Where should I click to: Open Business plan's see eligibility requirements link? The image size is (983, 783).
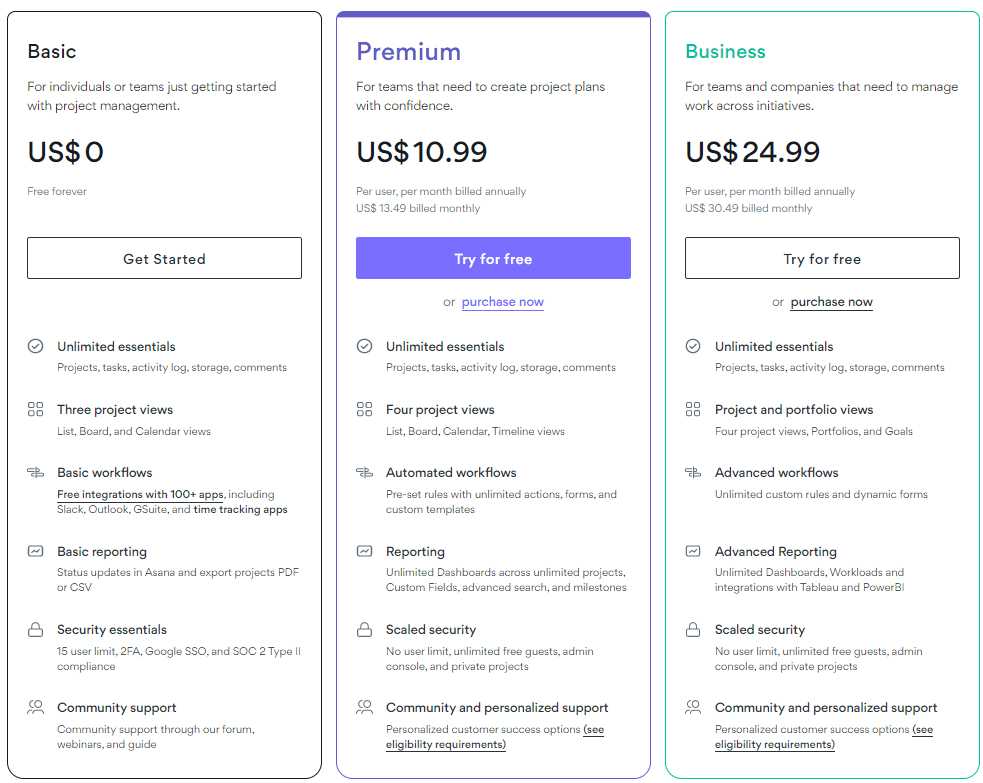pyautogui.click(x=824, y=737)
